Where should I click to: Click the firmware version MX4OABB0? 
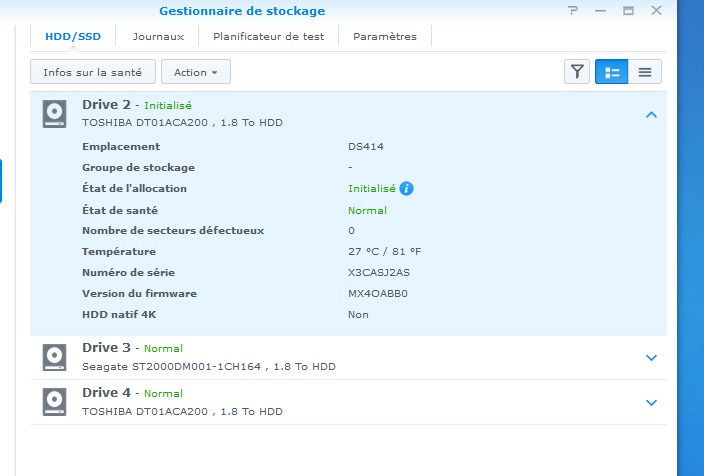click(x=378, y=294)
